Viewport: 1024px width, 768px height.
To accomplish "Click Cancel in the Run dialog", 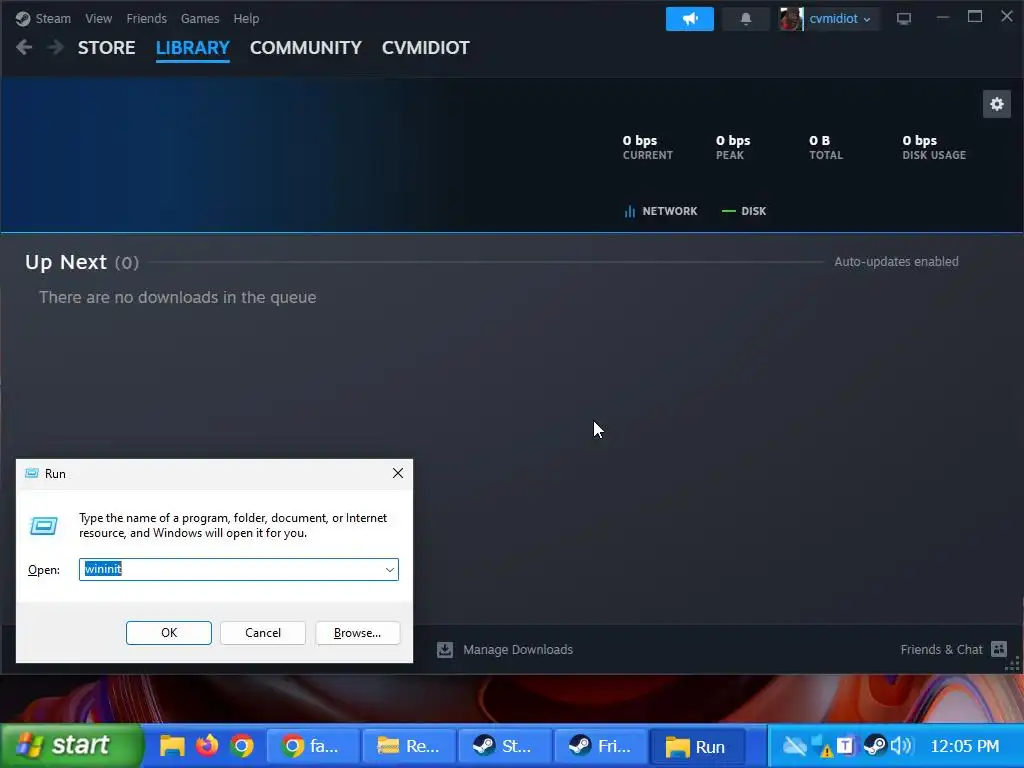I will [263, 632].
